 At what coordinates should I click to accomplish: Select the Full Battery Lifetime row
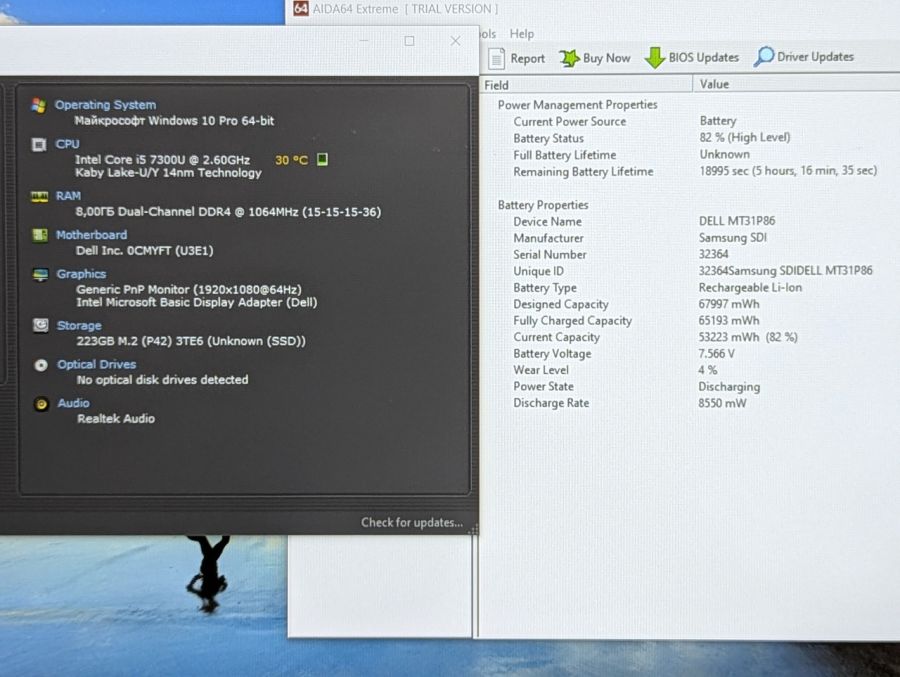pos(689,154)
